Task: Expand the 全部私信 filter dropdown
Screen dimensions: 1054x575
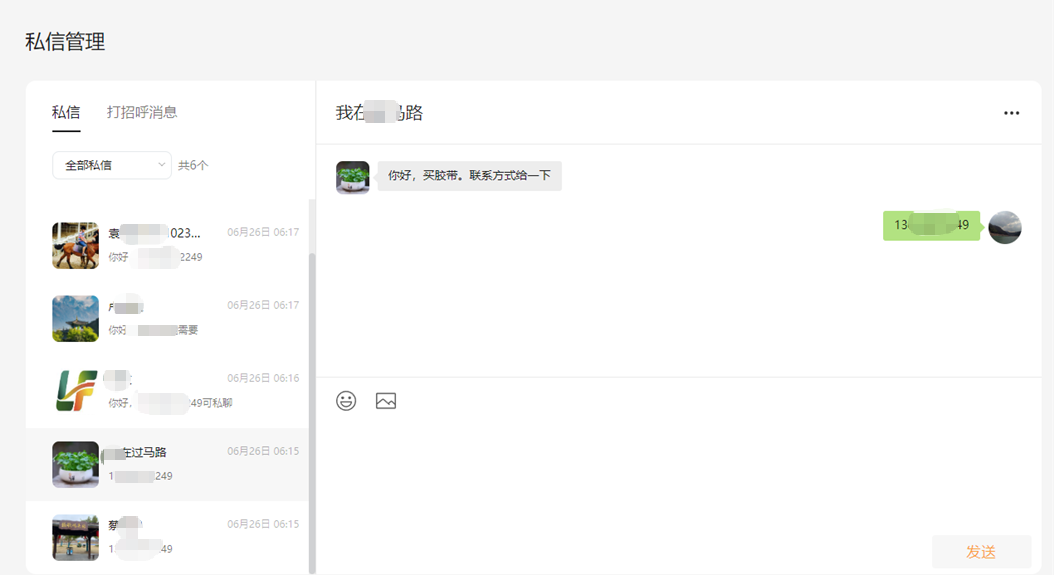Action: 112,165
